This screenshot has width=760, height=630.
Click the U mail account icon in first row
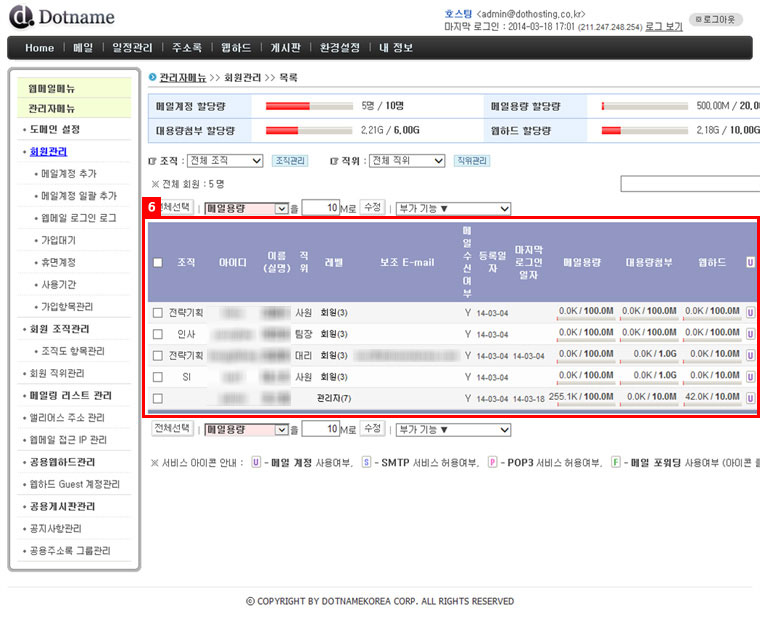pyautogui.click(x=750, y=312)
